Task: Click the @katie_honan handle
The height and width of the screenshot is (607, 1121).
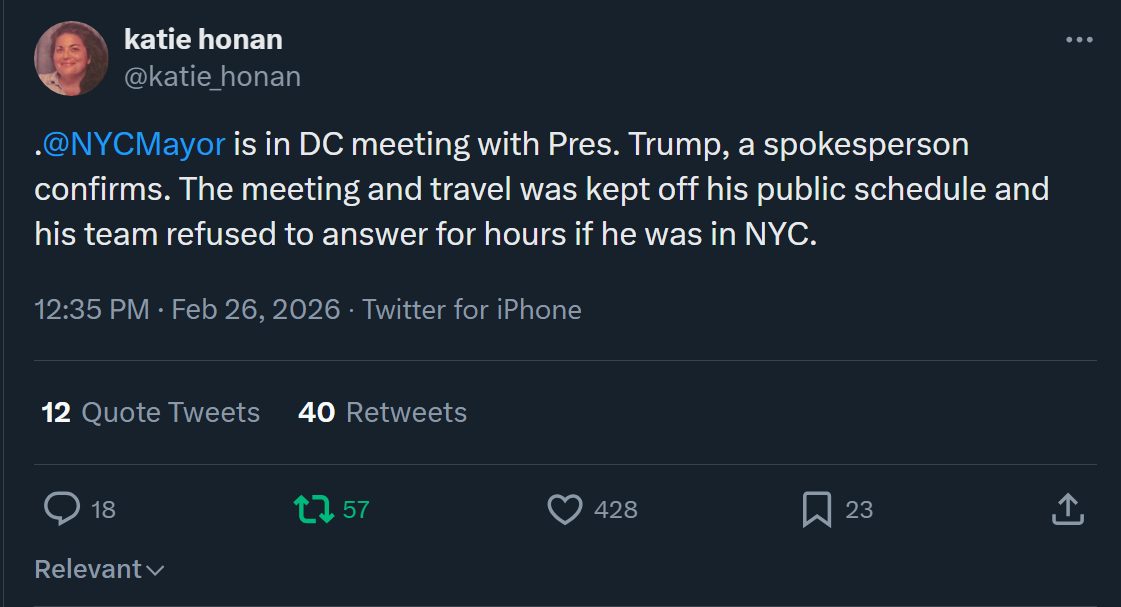Action: click(x=212, y=76)
